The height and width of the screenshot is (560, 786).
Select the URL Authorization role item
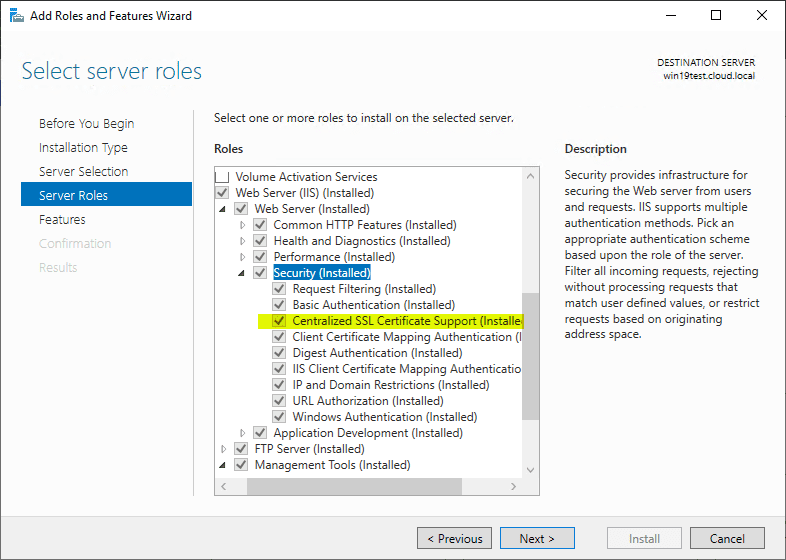(x=368, y=401)
